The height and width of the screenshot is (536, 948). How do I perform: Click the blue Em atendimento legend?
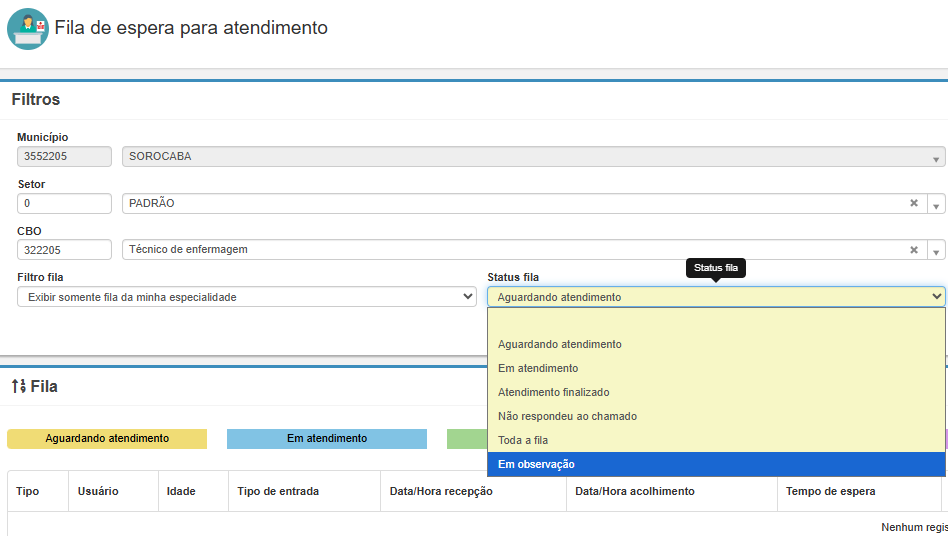[x=326, y=439]
